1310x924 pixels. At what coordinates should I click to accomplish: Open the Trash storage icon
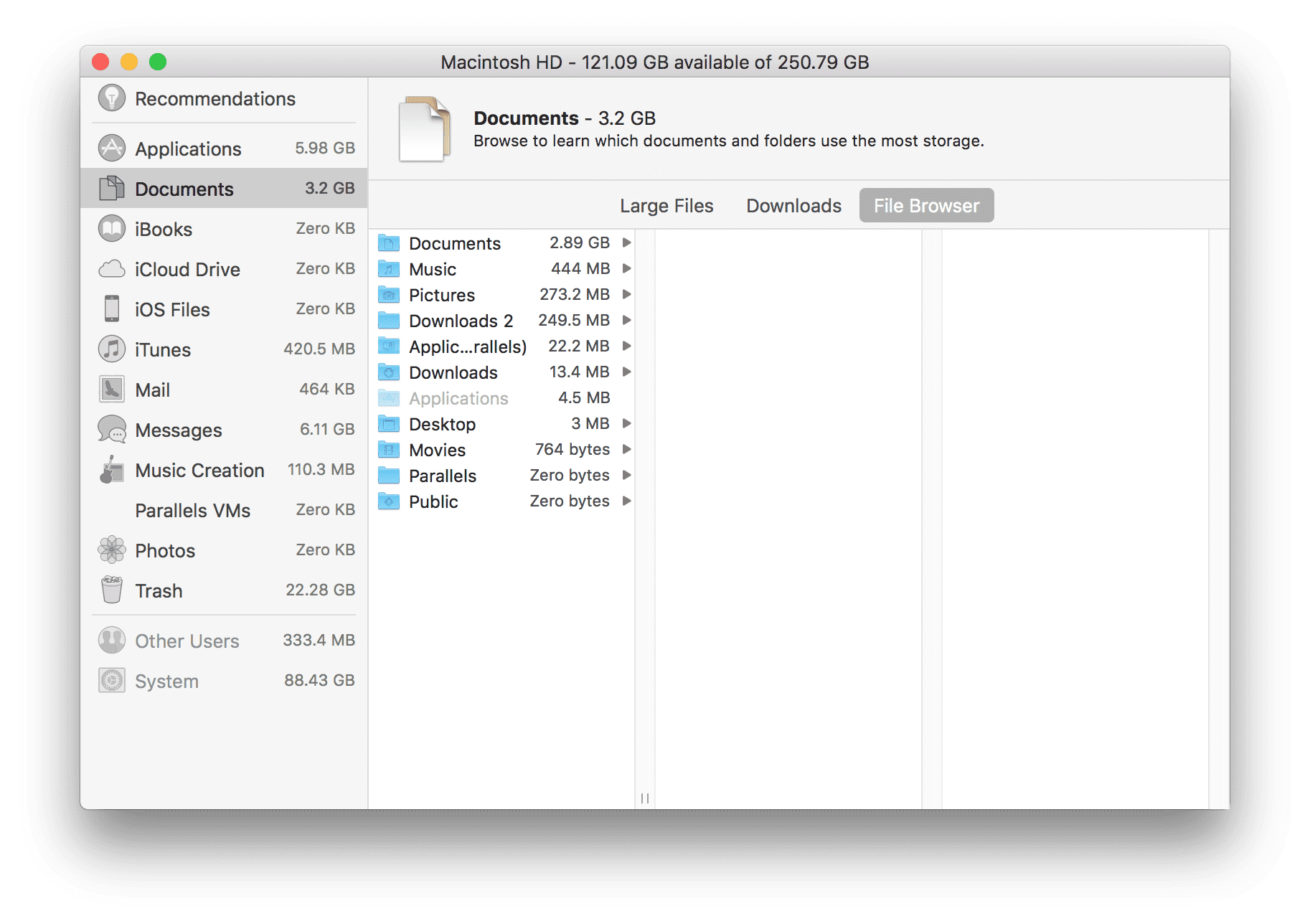coord(111,590)
